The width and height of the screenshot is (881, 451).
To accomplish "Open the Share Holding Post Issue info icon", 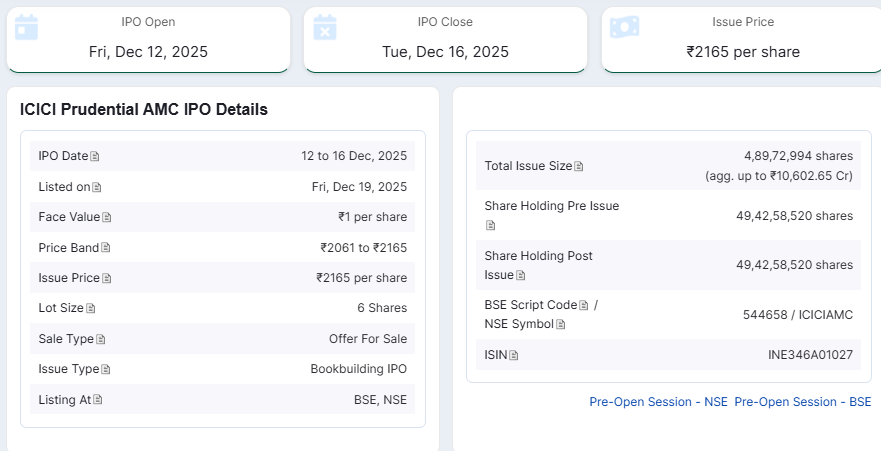I will tap(521, 275).
